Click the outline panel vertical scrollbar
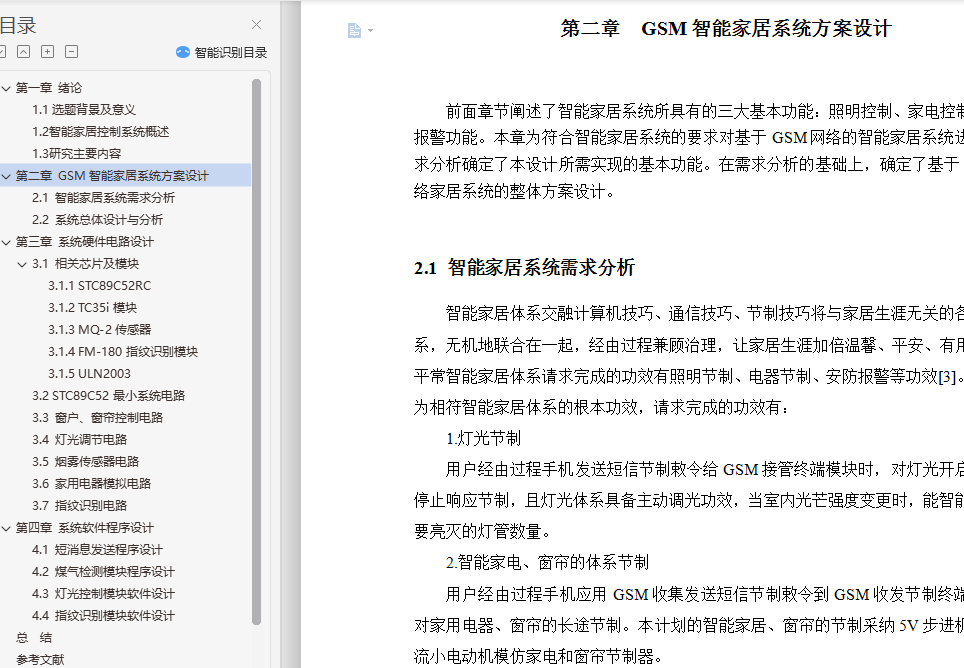The height and width of the screenshot is (668, 964). (x=256, y=352)
